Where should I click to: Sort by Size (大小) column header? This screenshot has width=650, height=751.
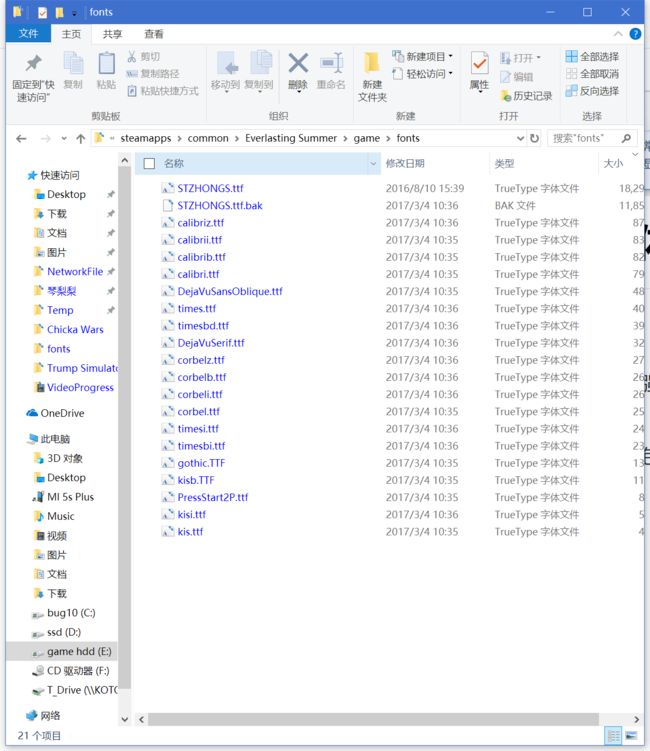pyautogui.click(x=614, y=164)
